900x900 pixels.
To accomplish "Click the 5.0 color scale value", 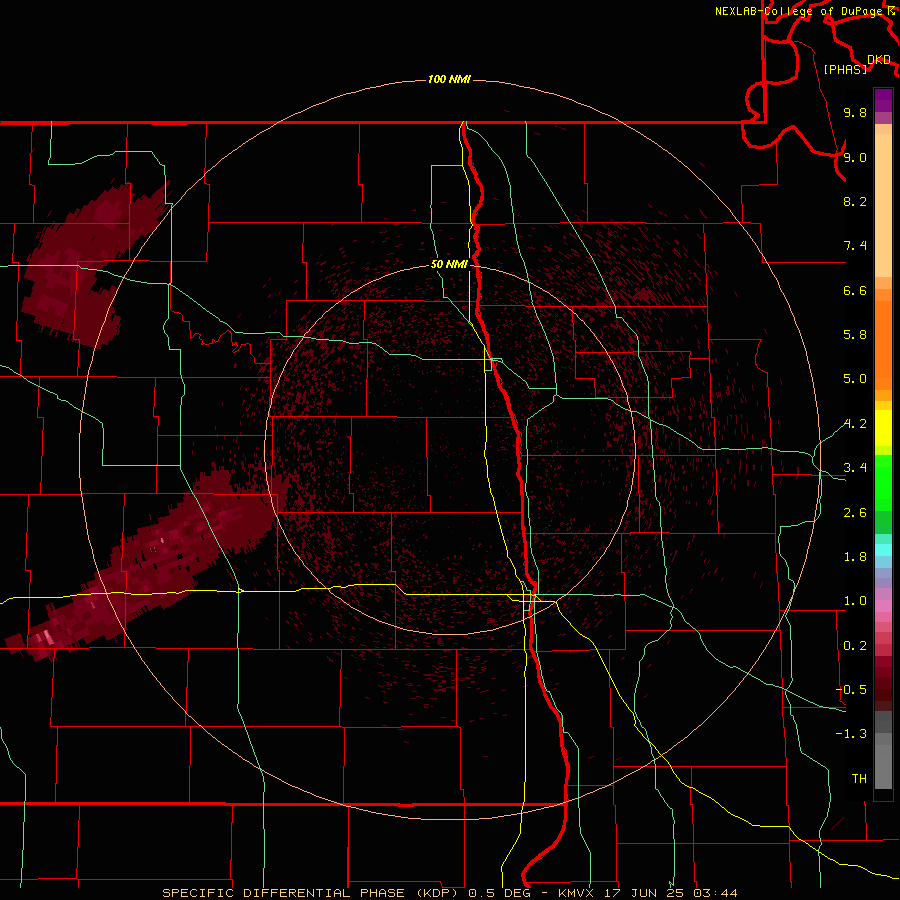I will [x=855, y=379].
